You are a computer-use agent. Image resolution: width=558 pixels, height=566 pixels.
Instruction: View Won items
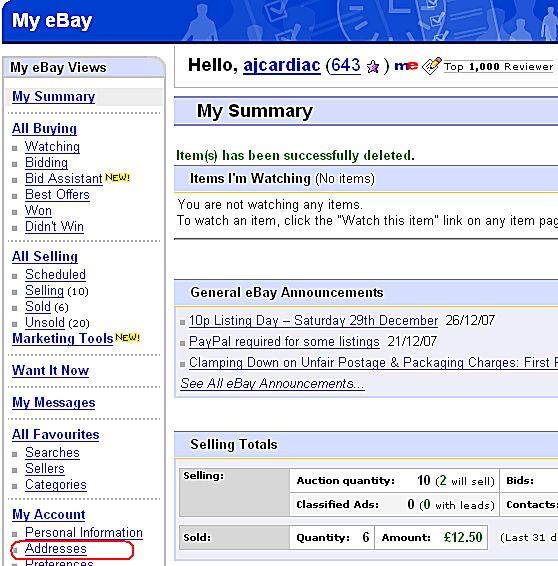[x=38, y=210]
